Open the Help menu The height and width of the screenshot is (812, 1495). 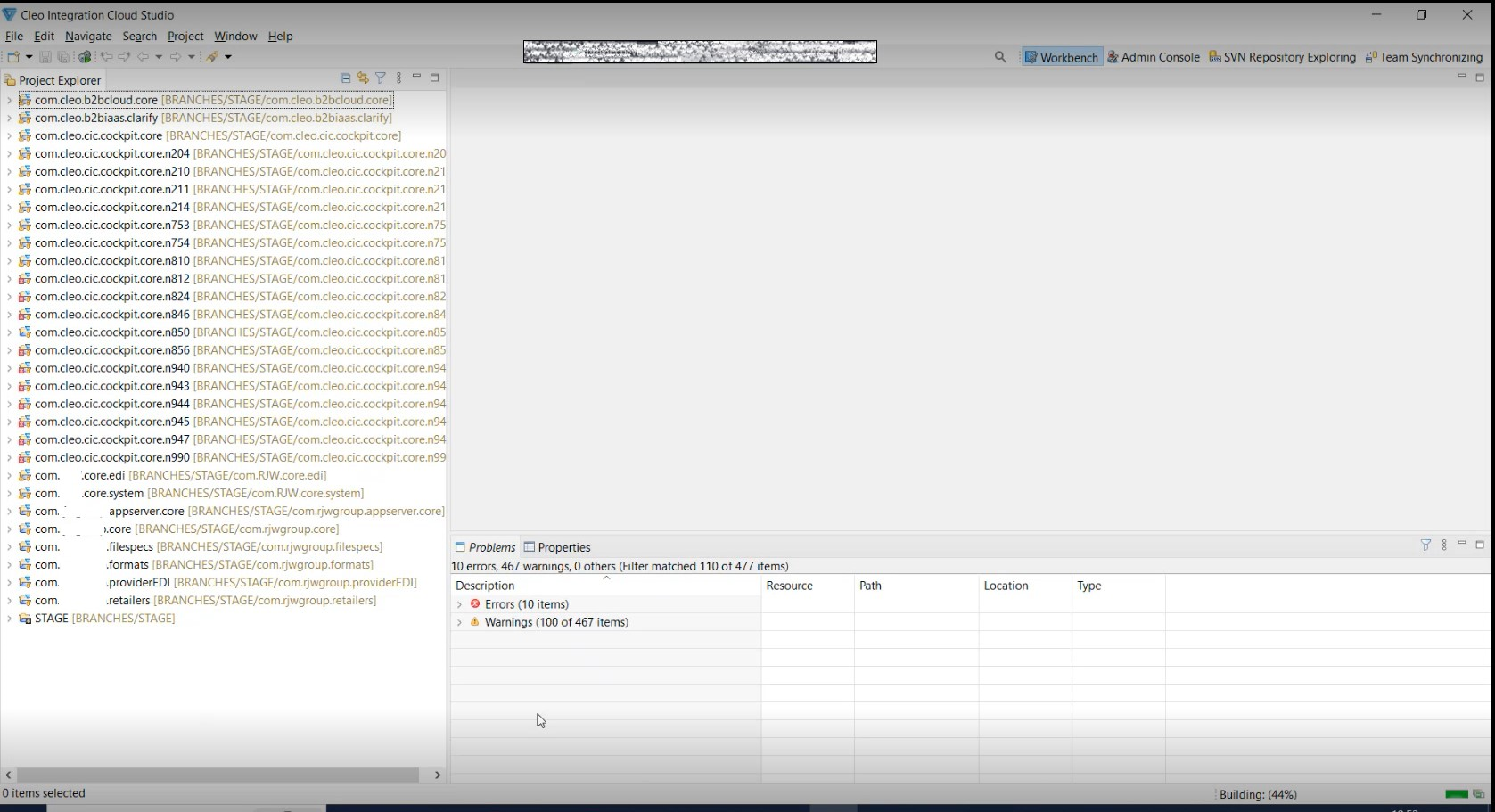click(280, 37)
